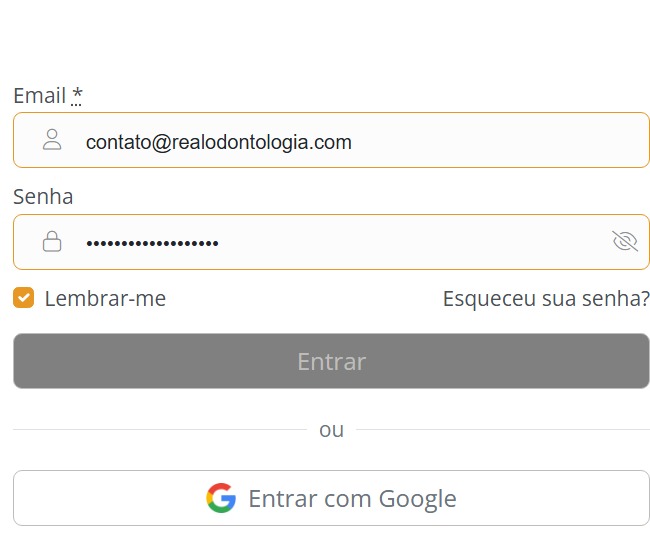Click the divider line right of "ou"
The width and height of the screenshot is (650, 559).
tap(502, 430)
